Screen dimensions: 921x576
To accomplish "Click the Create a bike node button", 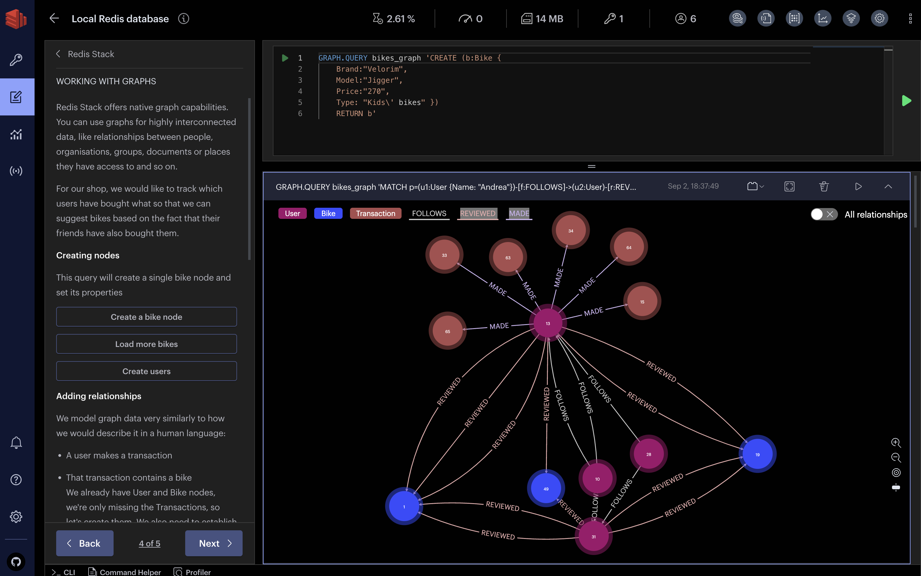I will pos(146,317).
